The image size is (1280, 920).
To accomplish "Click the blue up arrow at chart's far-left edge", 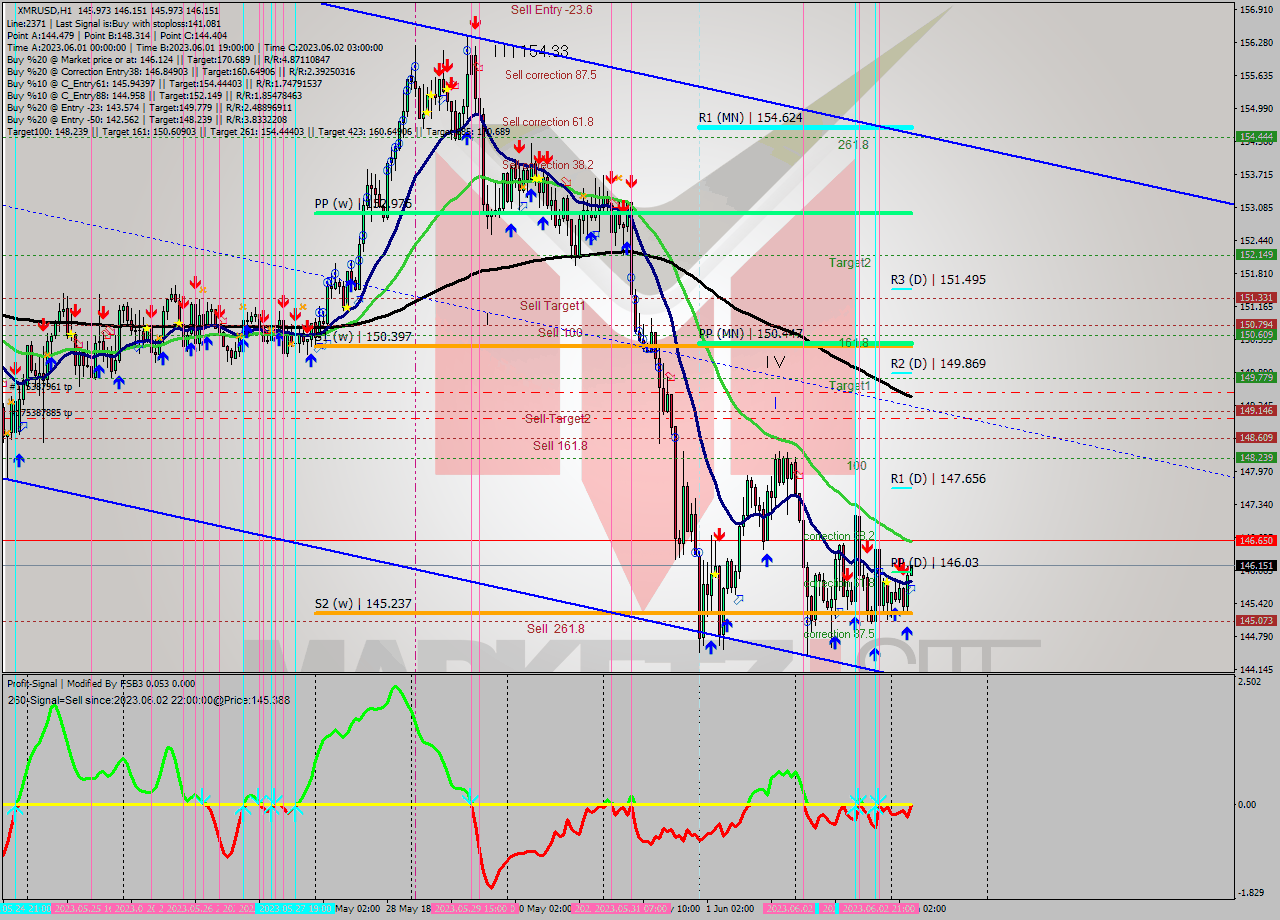I will (x=19, y=459).
